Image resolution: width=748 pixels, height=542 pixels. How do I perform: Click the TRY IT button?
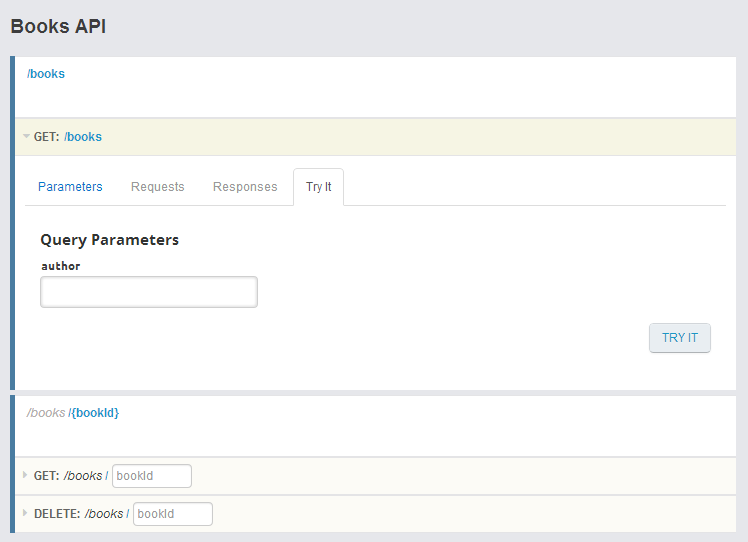pyautogui.click(x=680, y=338)
